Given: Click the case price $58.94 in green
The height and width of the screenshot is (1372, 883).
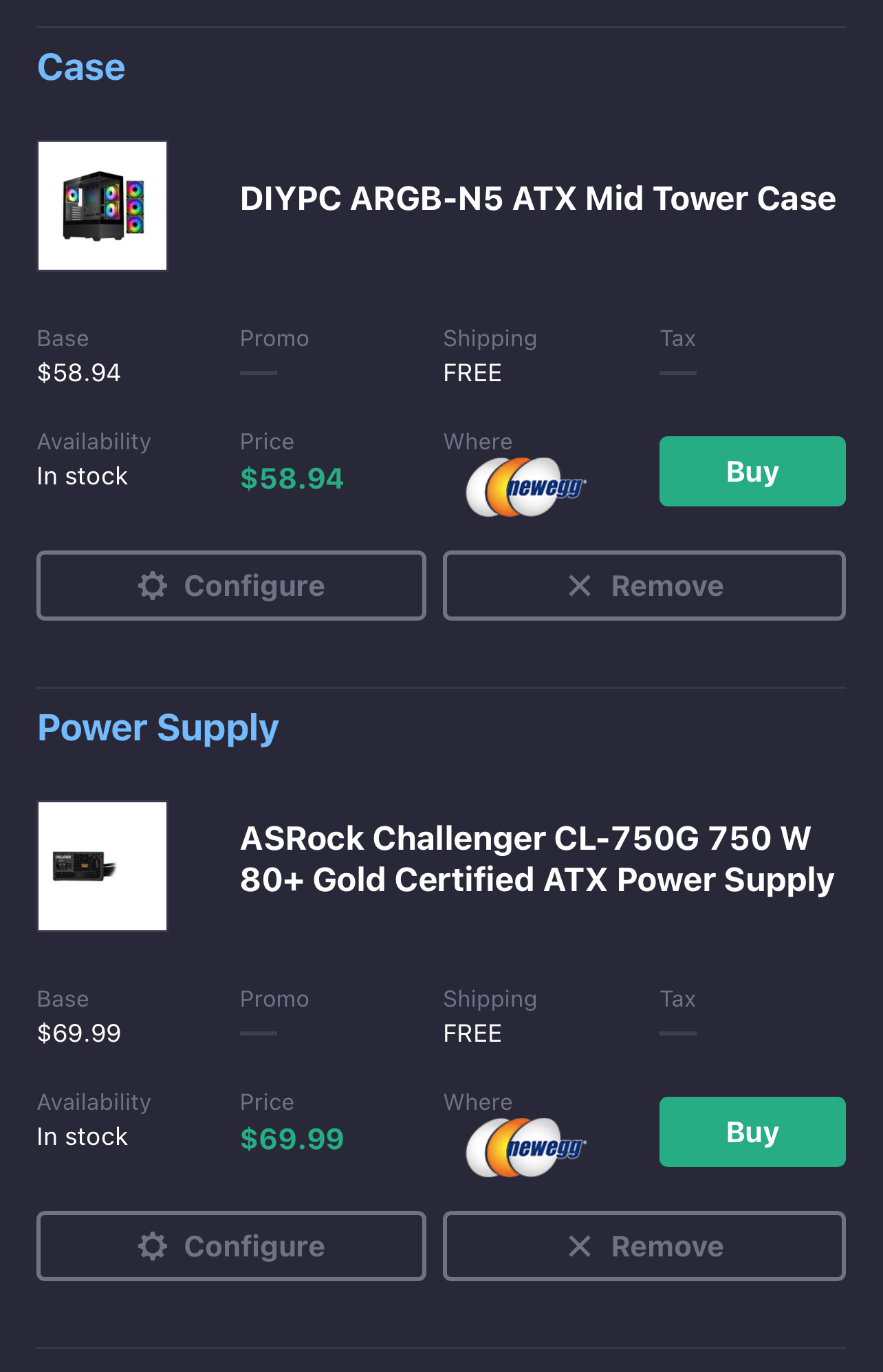Looking at the screenshot, I should tap(292, 479).
